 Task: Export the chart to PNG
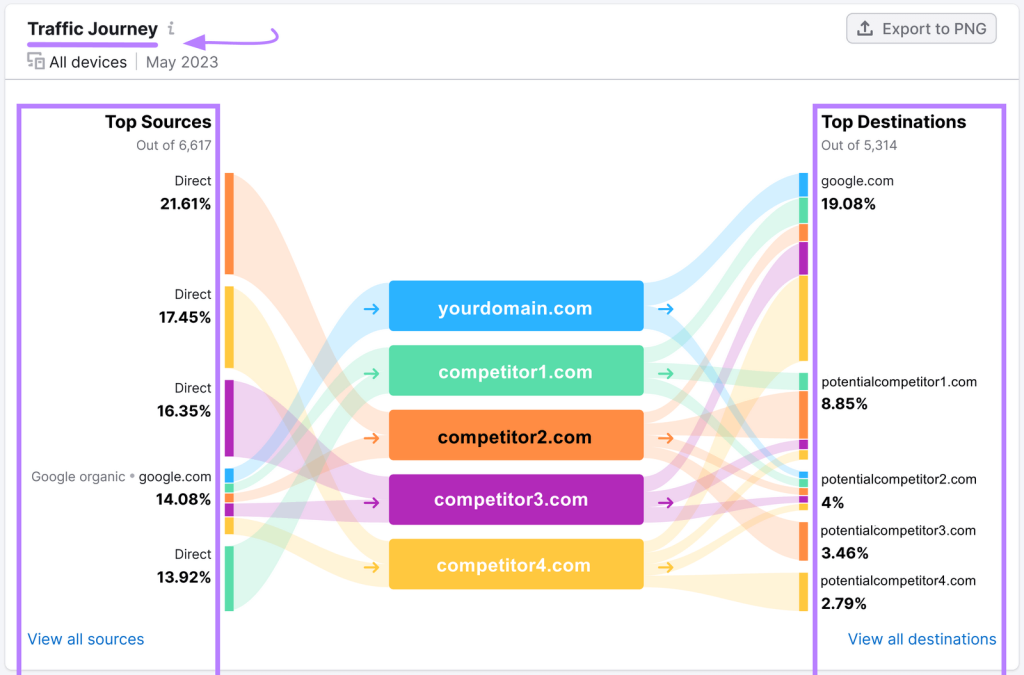coord(921,29)
